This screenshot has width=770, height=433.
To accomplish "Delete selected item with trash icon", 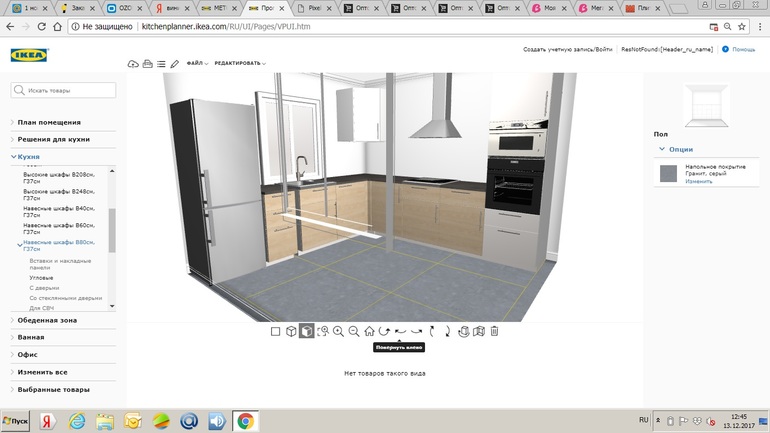I will click(494, 331).
